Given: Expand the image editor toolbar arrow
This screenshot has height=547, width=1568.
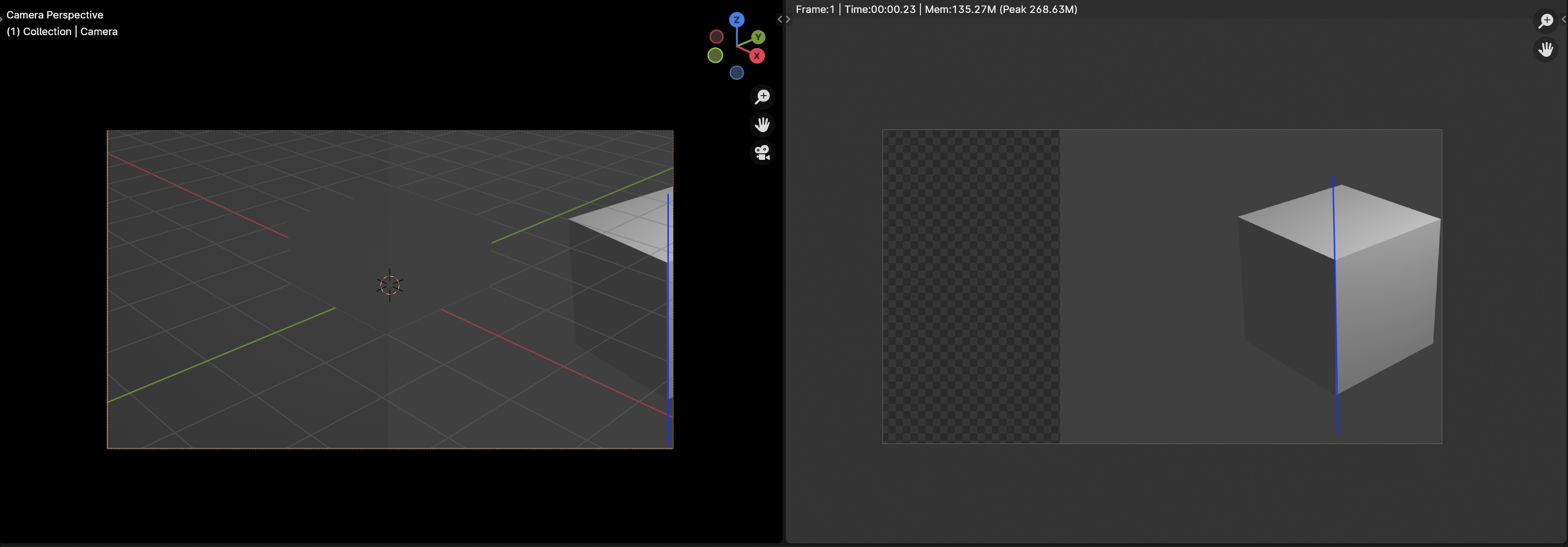Looking at the screenshot, I should [x=788, y=19].
